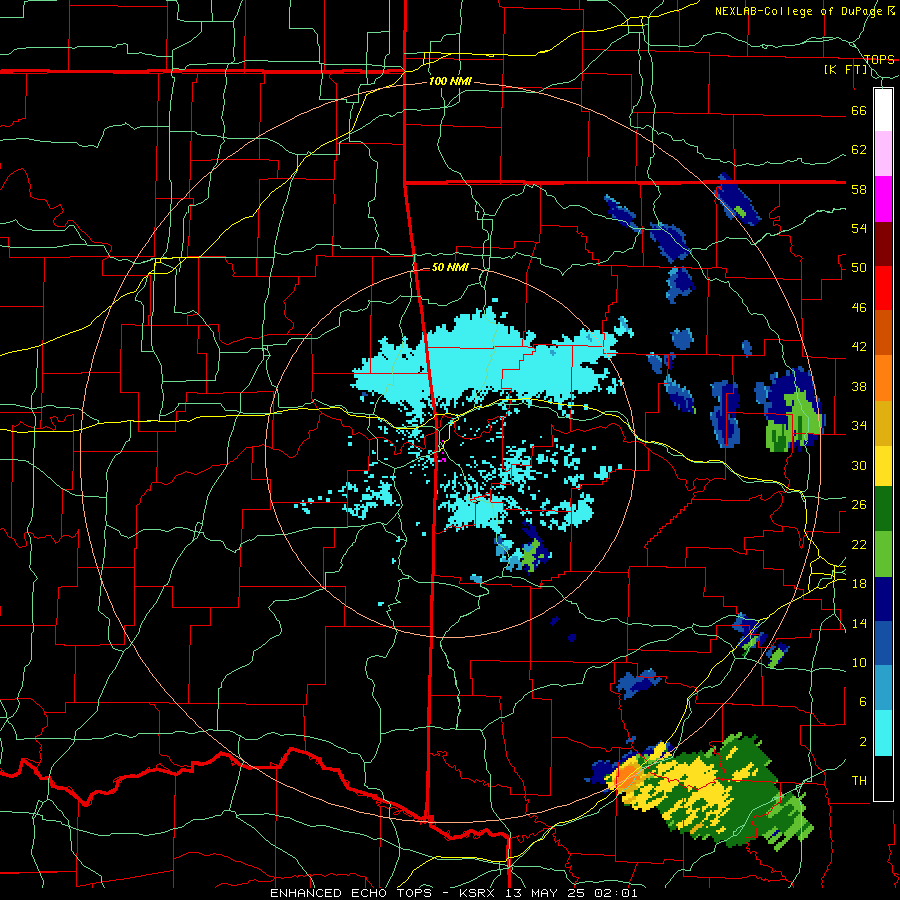Viewport: 900px width, 900px height.
Task: Click the "[K FT]" units label
Action: click(x=845, y=69)
